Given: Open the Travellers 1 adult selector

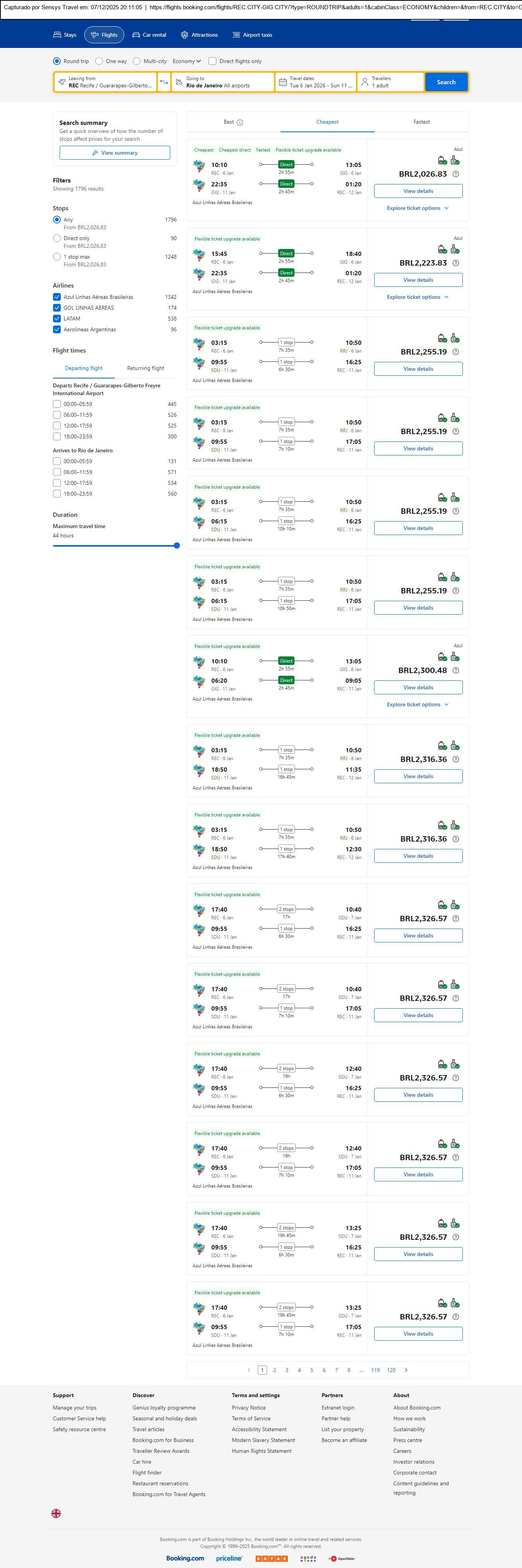Looking at the screenshot, I should tap(390, 82).
